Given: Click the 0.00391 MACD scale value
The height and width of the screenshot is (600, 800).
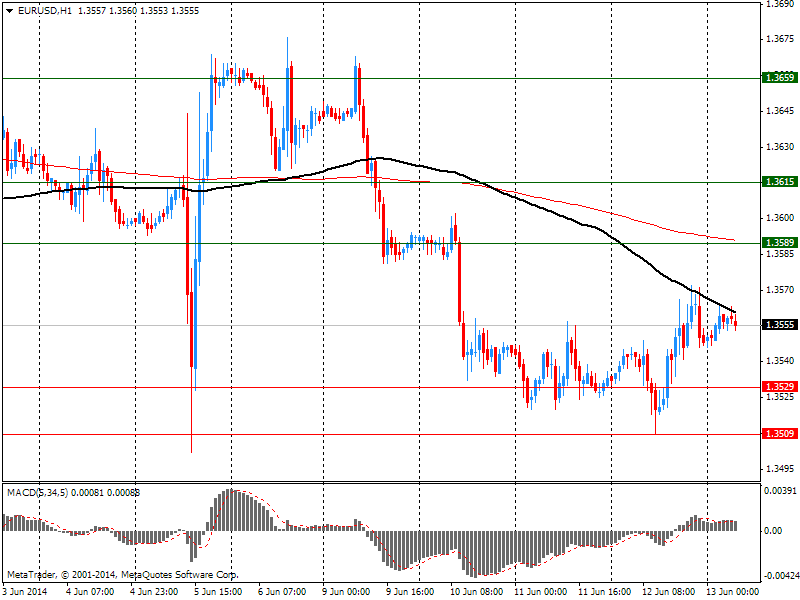Looking at the screenshot, I should click(x=780, y=491).
